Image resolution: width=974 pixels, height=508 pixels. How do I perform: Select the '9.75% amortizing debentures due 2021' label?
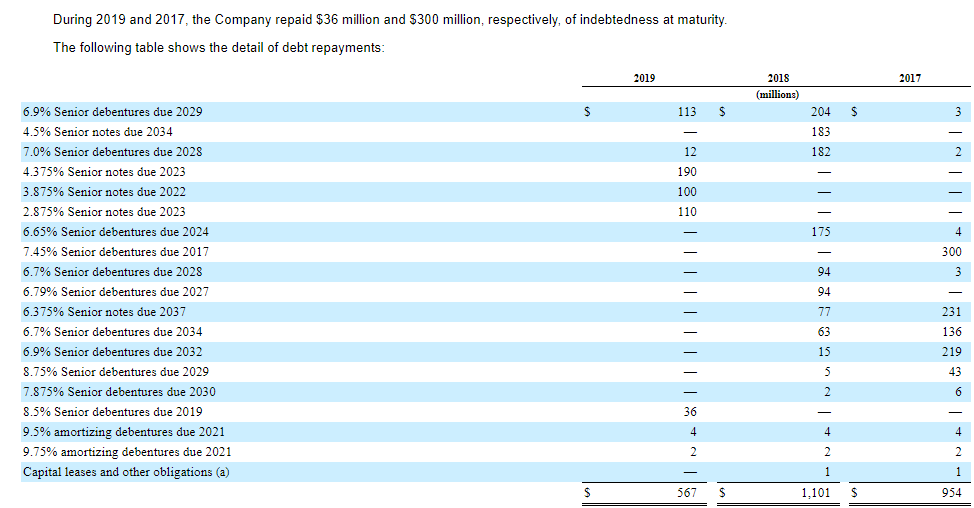coord(127,451)
